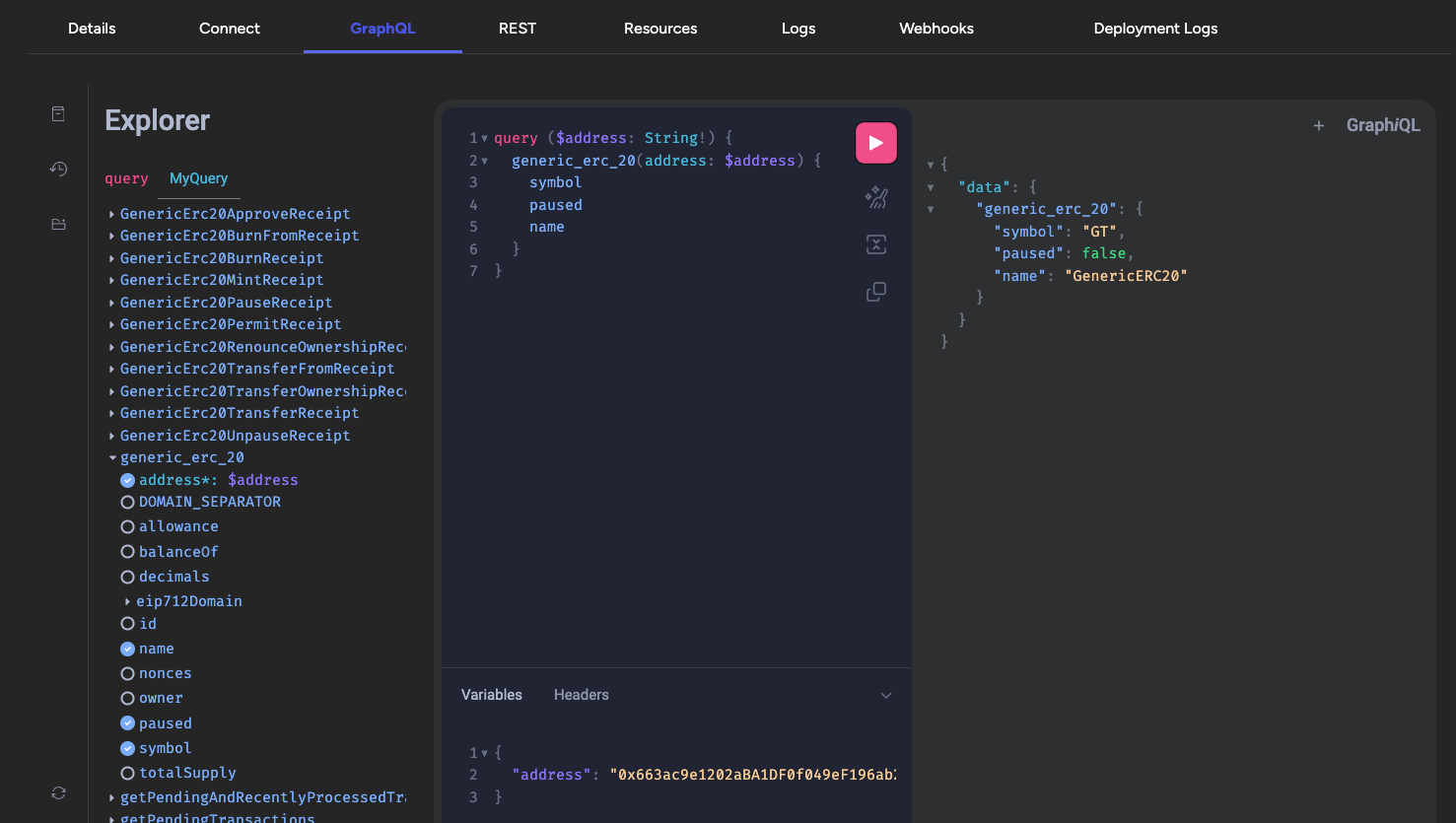Uncheck the name field in the explorer
This screenshot has width=1456, height=823.
(127, 648)
